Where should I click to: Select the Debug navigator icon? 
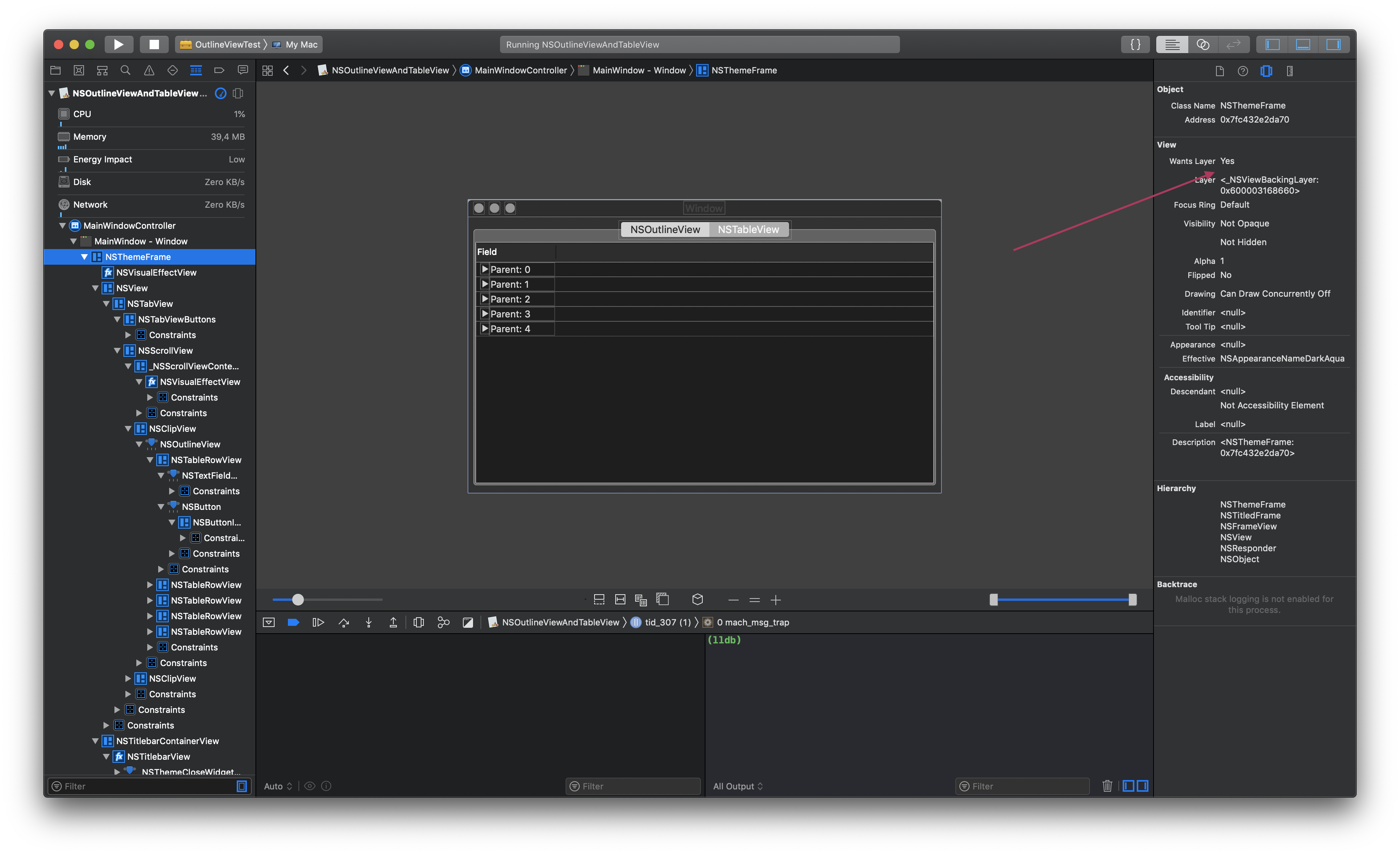[x=196, y=70]
